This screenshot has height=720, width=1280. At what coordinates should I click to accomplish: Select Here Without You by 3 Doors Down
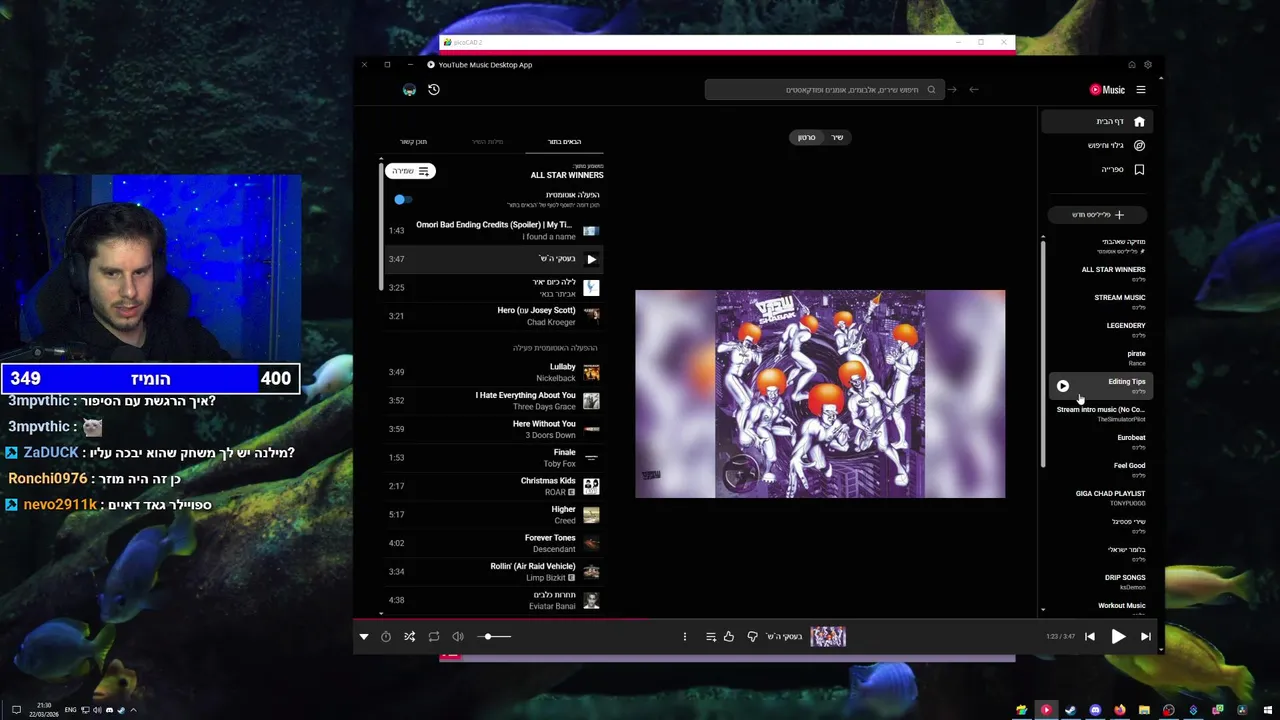494,429
